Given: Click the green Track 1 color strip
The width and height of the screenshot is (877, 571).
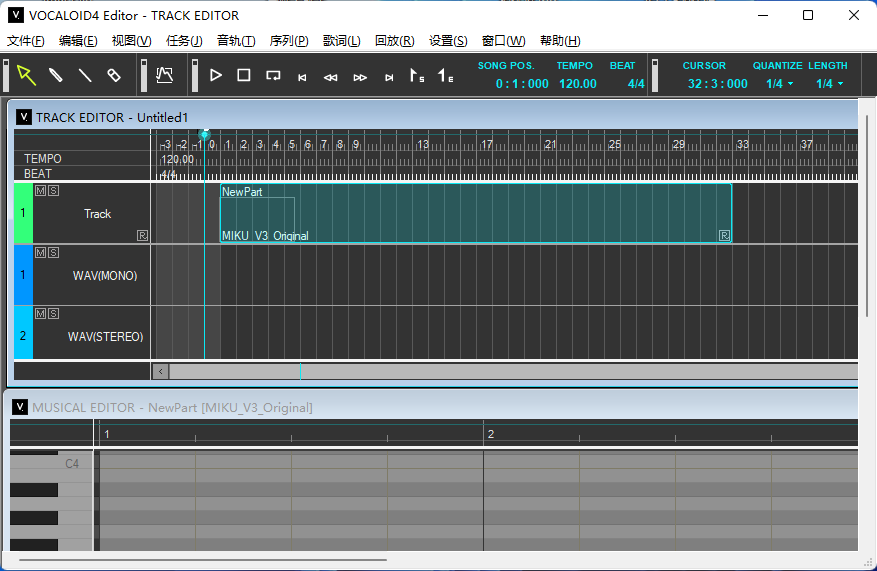Looking at the screenshot, I should tap(23, 213).
